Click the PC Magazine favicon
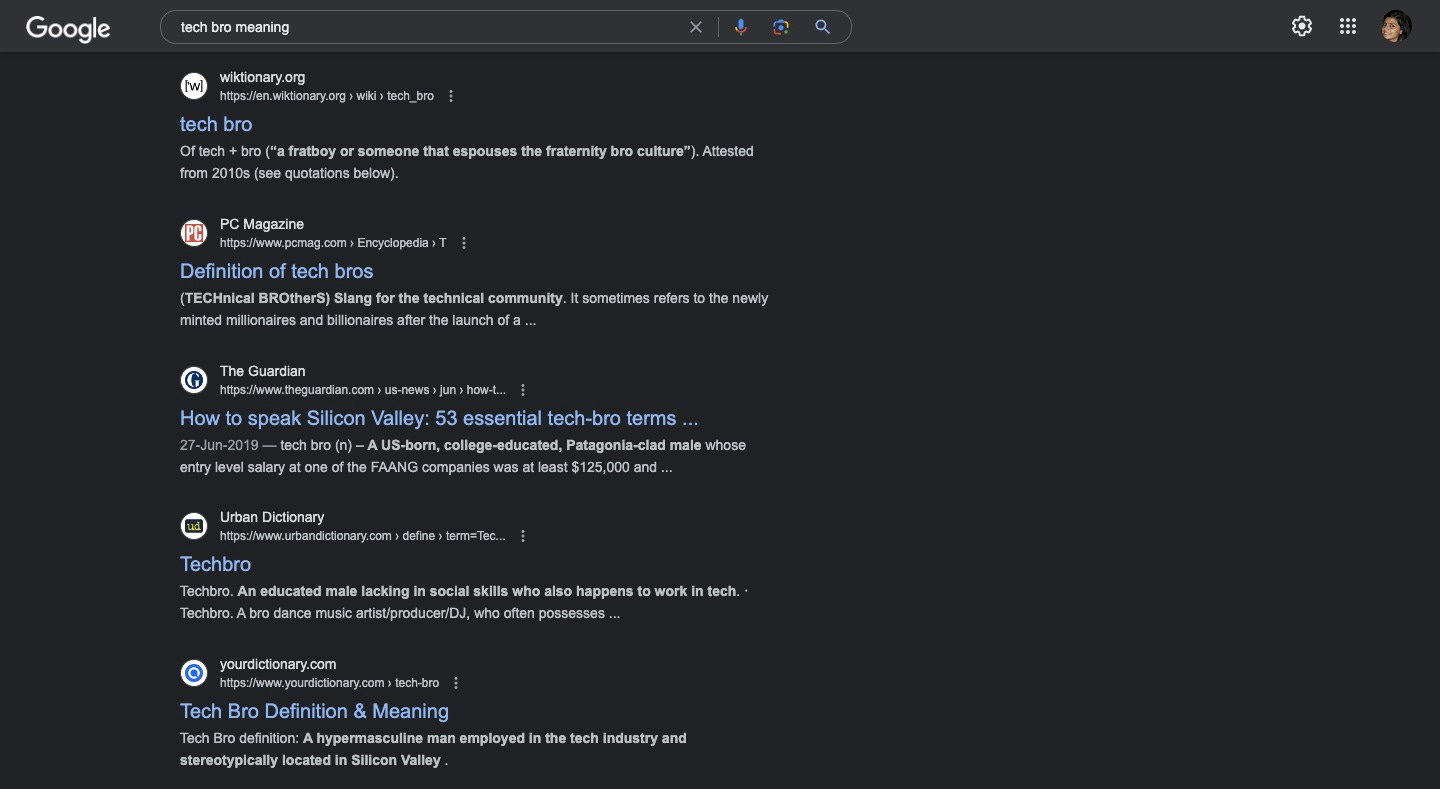 pyautogui.click(x=194, y=233)
